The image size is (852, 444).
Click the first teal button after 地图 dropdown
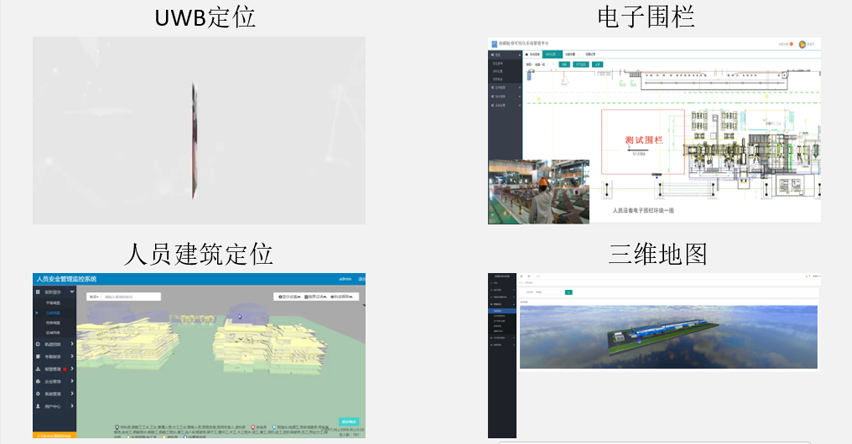pos(564,64)
